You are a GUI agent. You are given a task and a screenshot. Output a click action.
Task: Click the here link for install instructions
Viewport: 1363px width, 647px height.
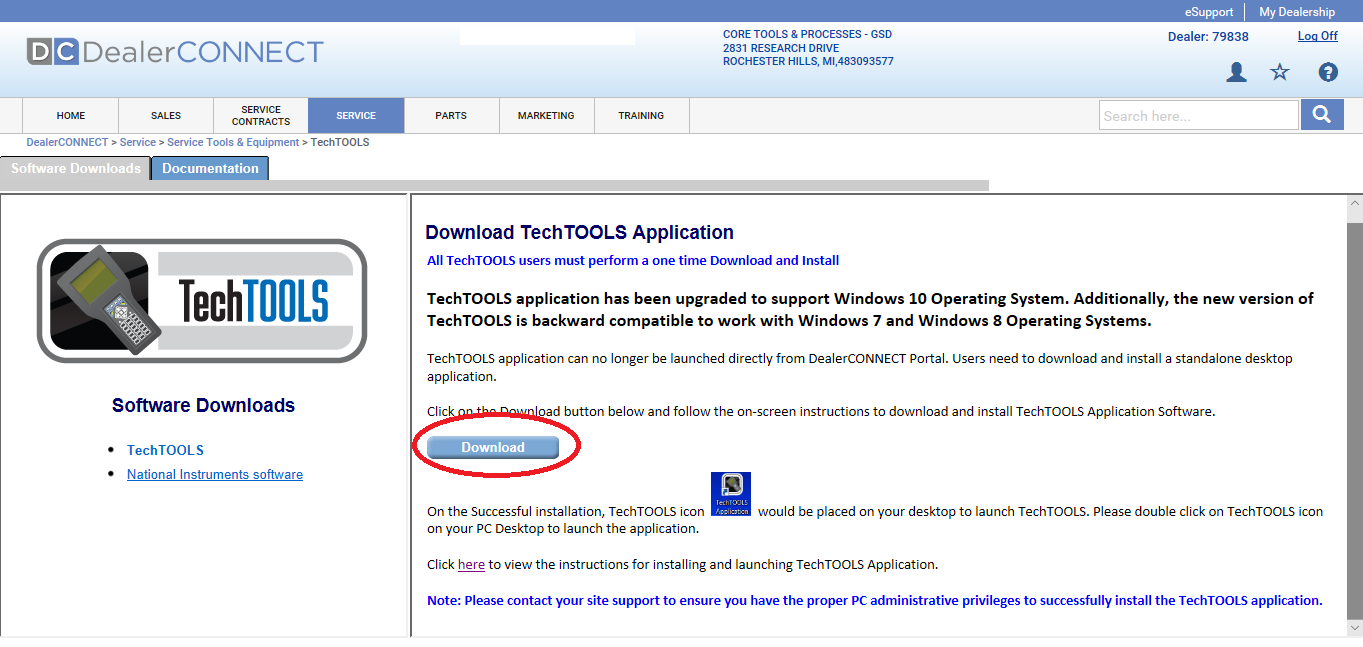click(x=471, y=563)
